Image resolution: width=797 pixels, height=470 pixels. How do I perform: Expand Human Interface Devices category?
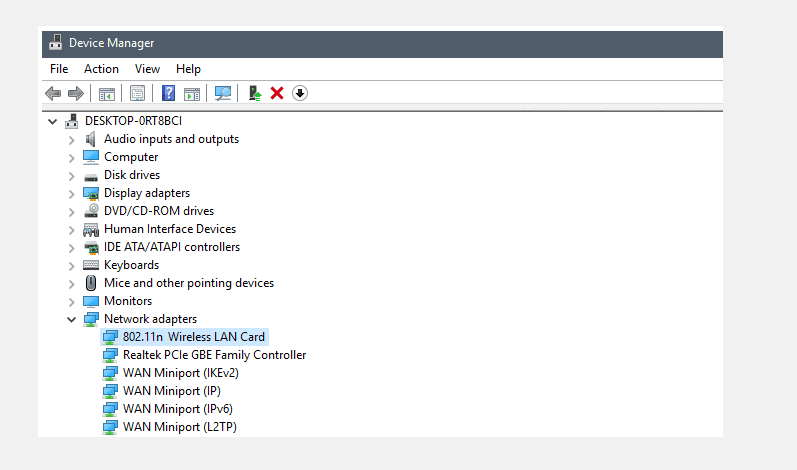72,230
